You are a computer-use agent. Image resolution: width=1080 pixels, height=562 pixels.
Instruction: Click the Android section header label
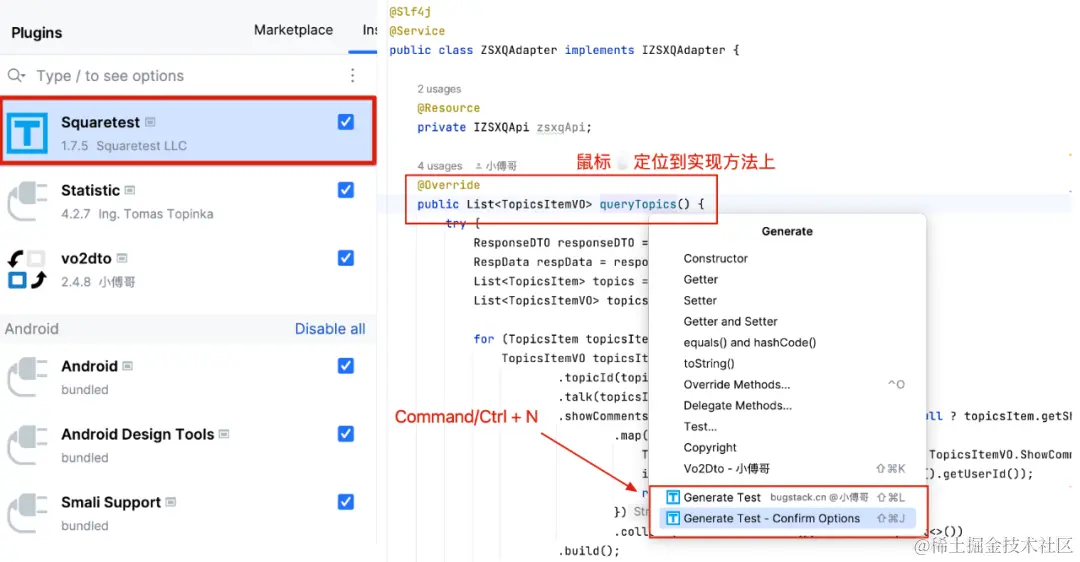pyautogui.click(x=32, y=329)
